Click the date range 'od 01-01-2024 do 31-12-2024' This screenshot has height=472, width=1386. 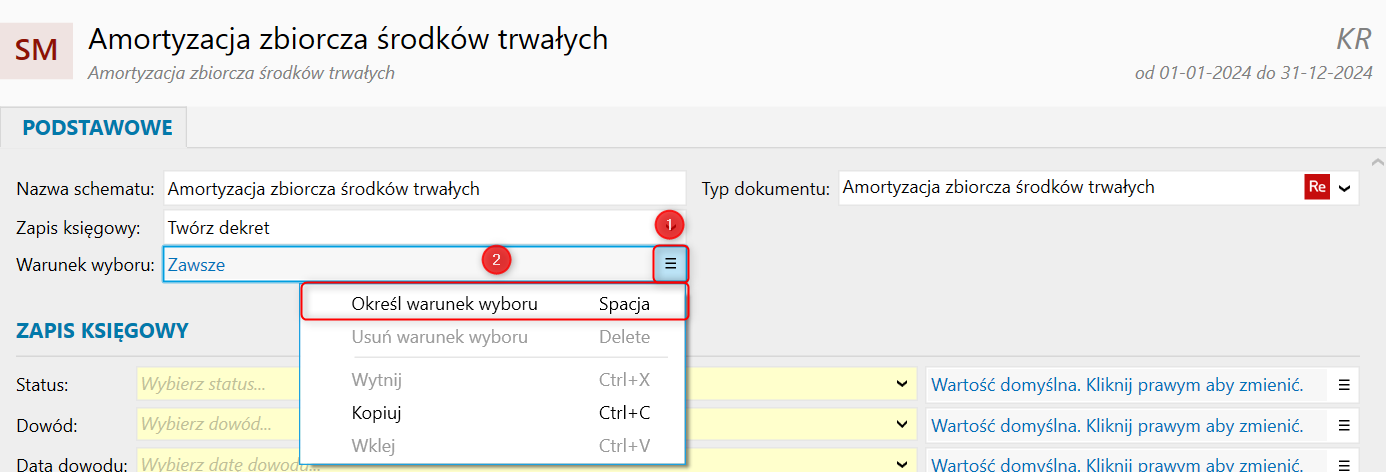(x=1253, y=73)
